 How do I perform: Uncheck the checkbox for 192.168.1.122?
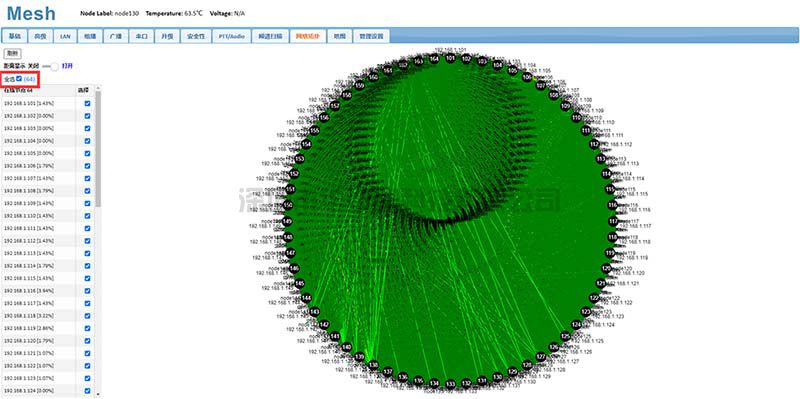87,365
